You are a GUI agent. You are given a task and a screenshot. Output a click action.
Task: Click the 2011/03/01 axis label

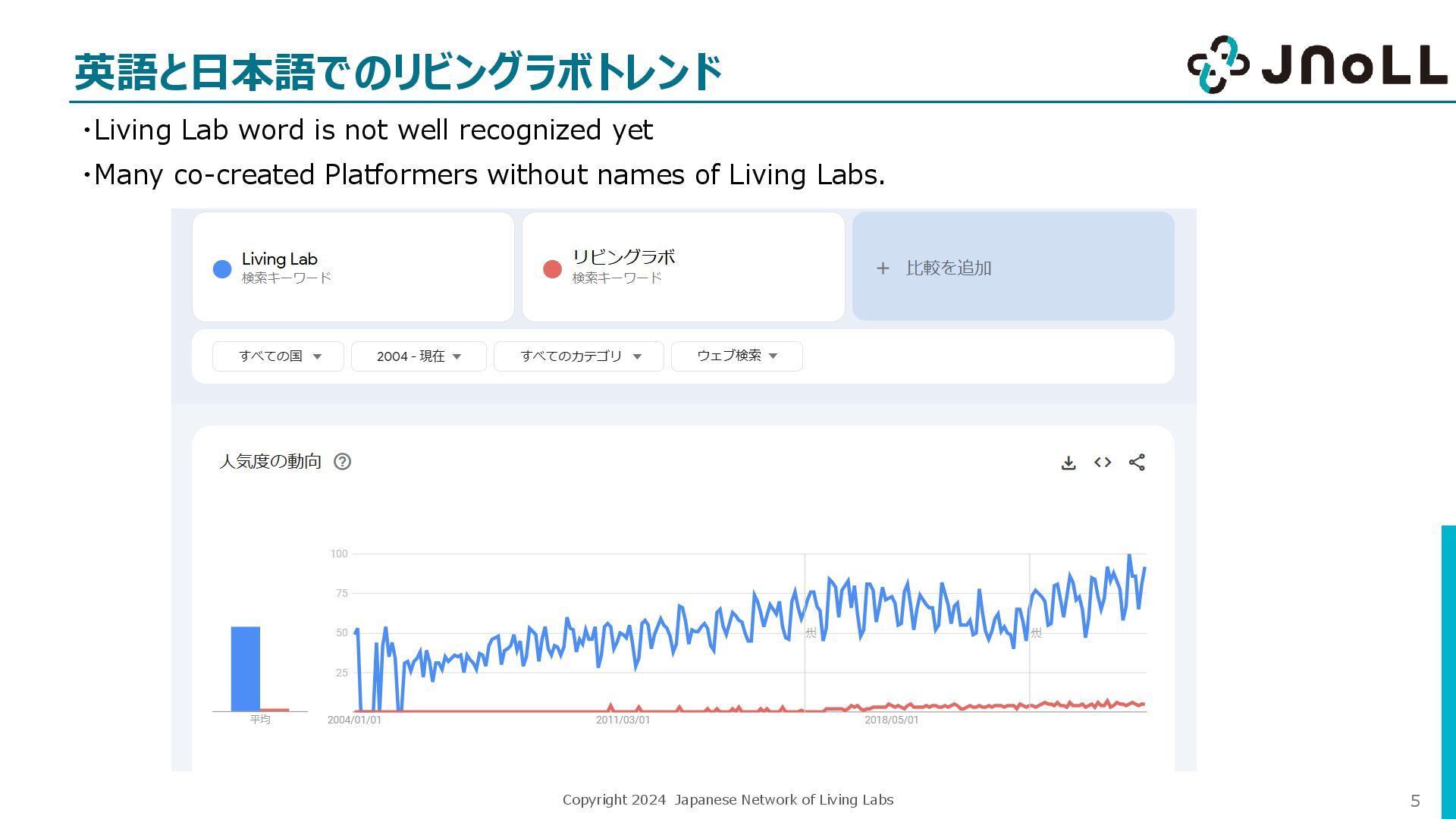coord(623,720)
